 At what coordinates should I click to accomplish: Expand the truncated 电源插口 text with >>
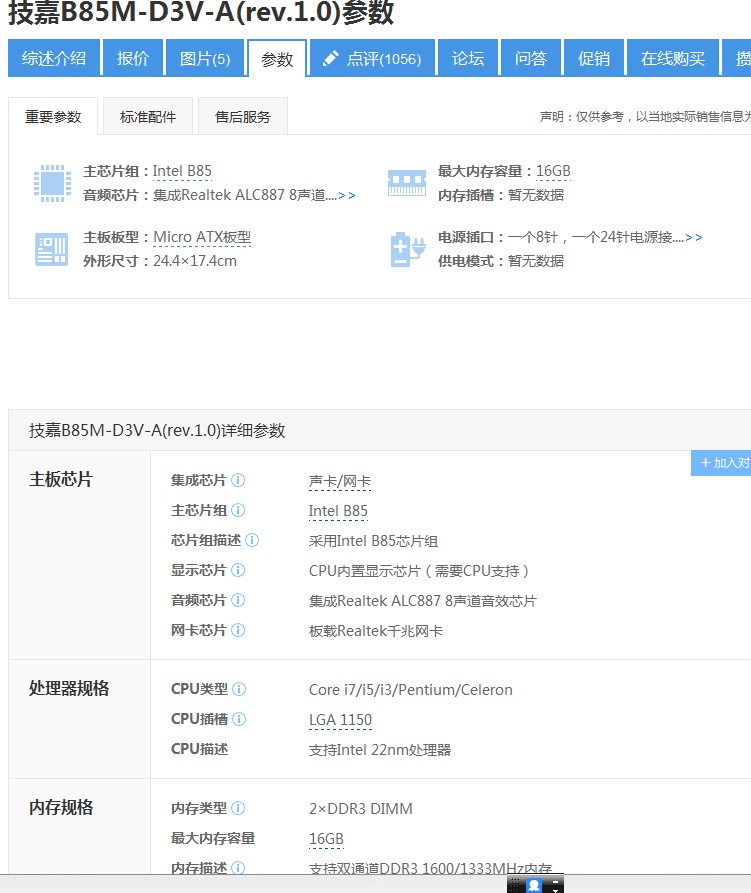694,237
